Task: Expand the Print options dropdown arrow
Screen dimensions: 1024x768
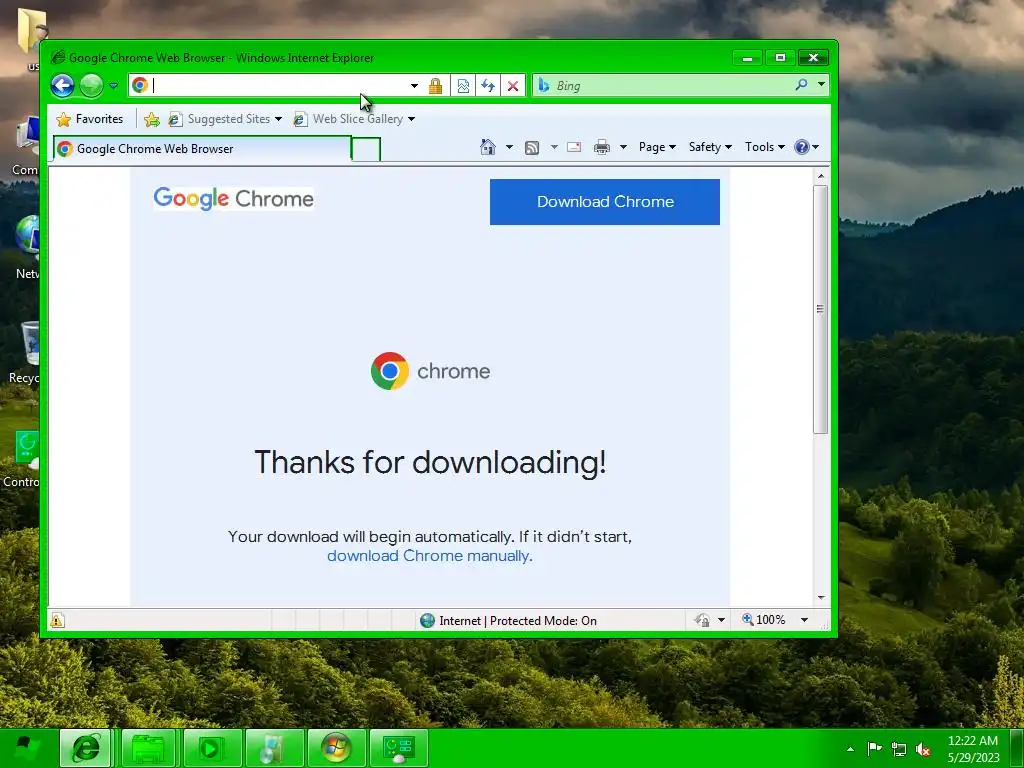Action: pos(623,147)
